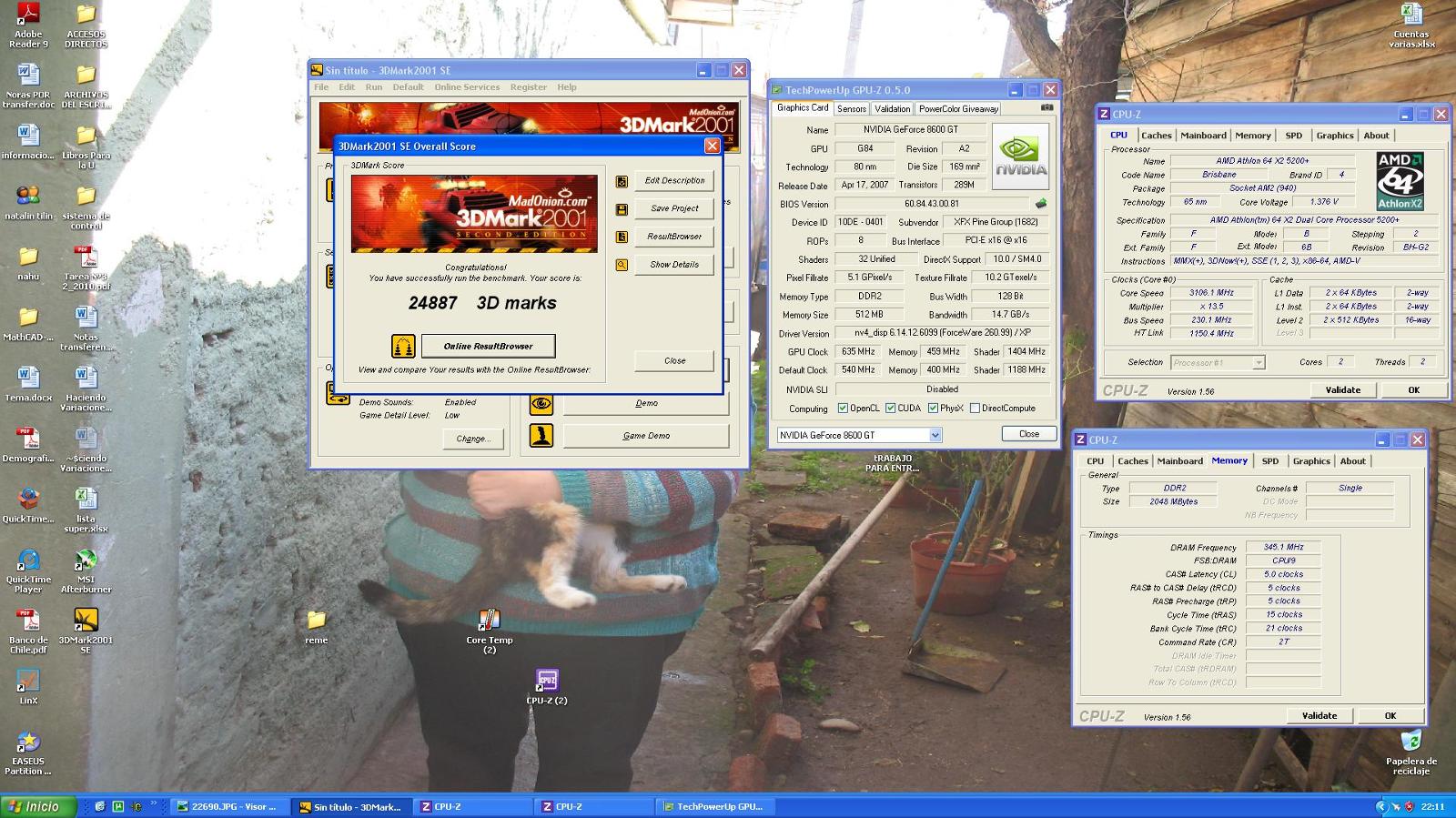The height and width of the screenshot is (818, 1456).
Task: Select TechPowerUp GPU taskbar button
Action: [x=717, y=806]
